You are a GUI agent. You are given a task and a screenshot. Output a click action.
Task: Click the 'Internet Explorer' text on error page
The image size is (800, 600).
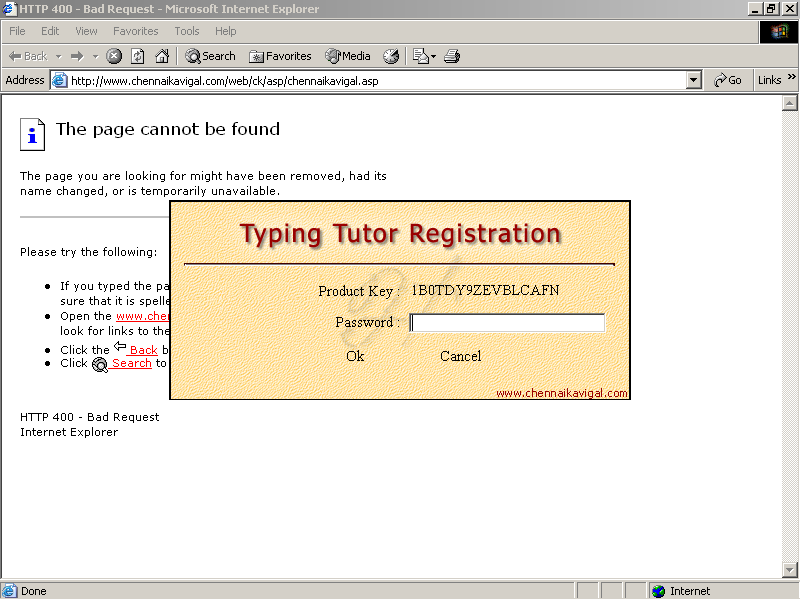pos(69,432)
